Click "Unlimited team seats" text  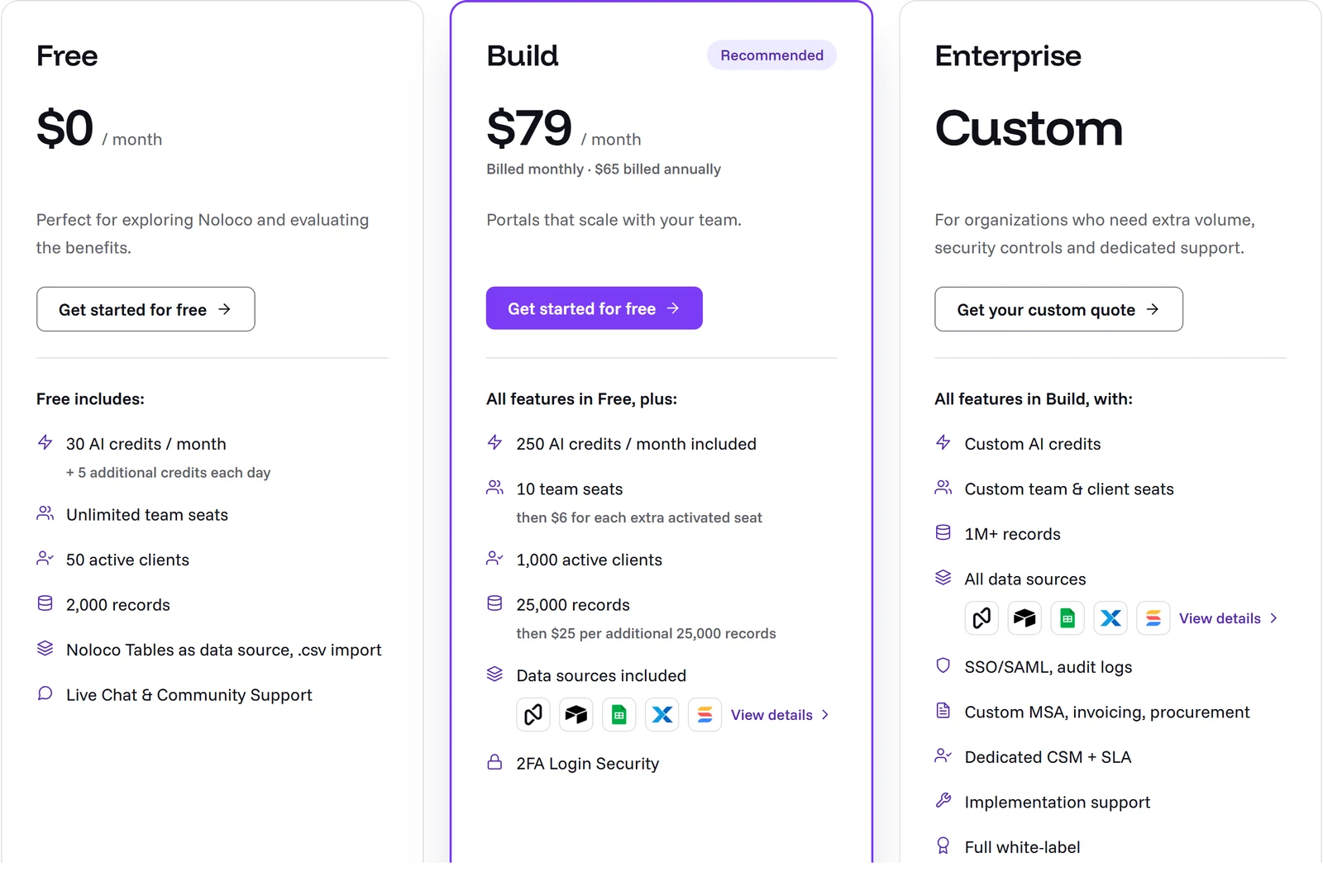[147, 515]
